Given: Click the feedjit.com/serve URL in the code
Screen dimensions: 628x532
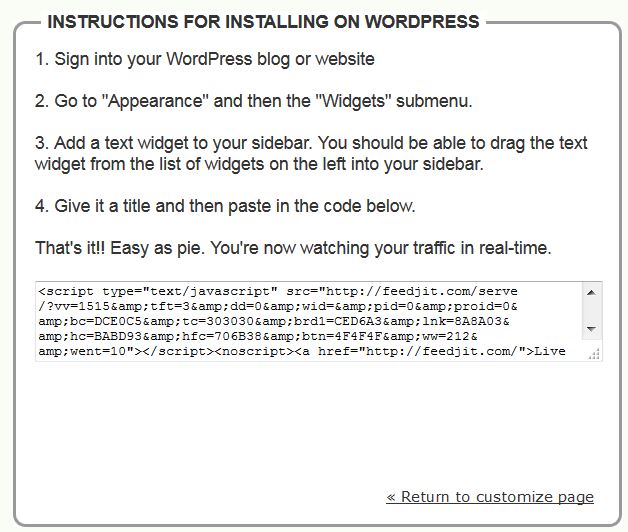Looking at the screenshot, I should pyautogui.click(x=422, y=291).
